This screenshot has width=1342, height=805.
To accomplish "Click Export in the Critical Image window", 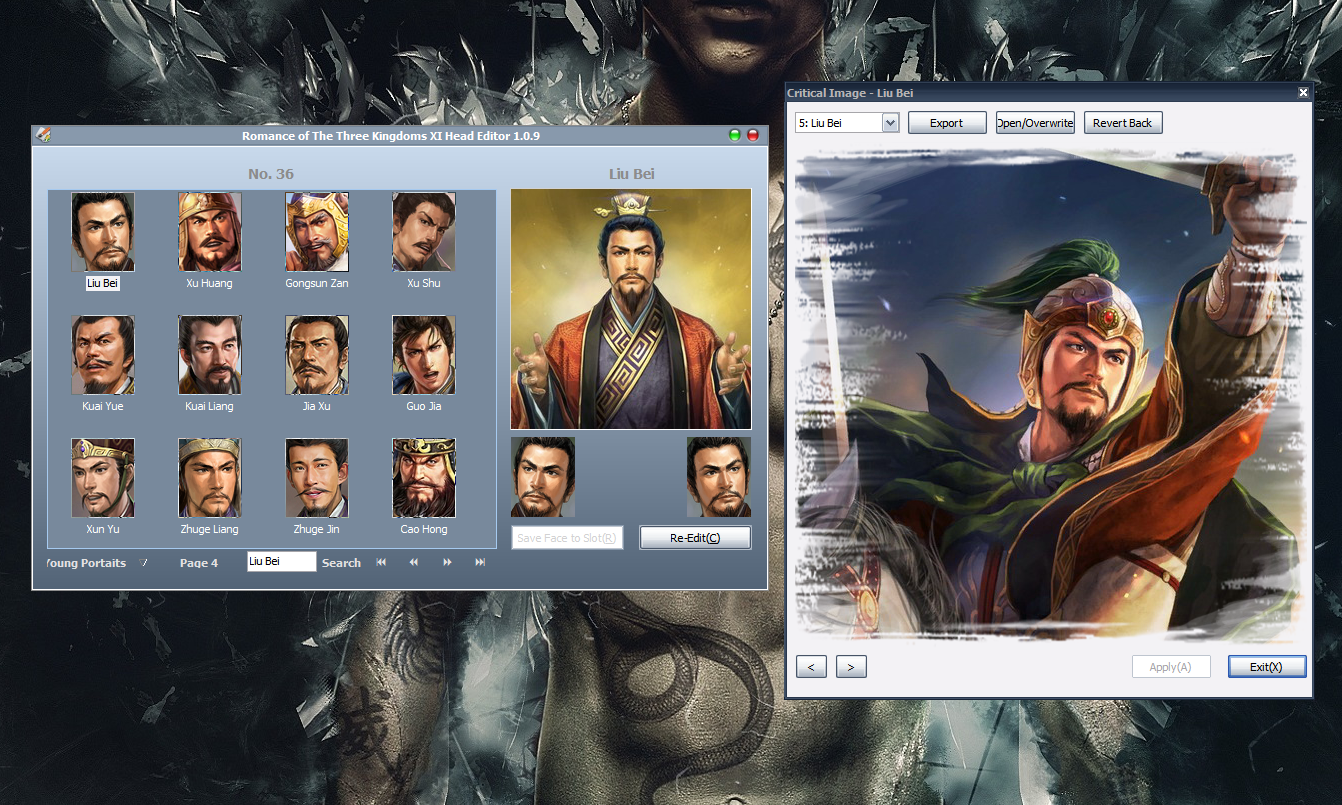I will [947, 123].
